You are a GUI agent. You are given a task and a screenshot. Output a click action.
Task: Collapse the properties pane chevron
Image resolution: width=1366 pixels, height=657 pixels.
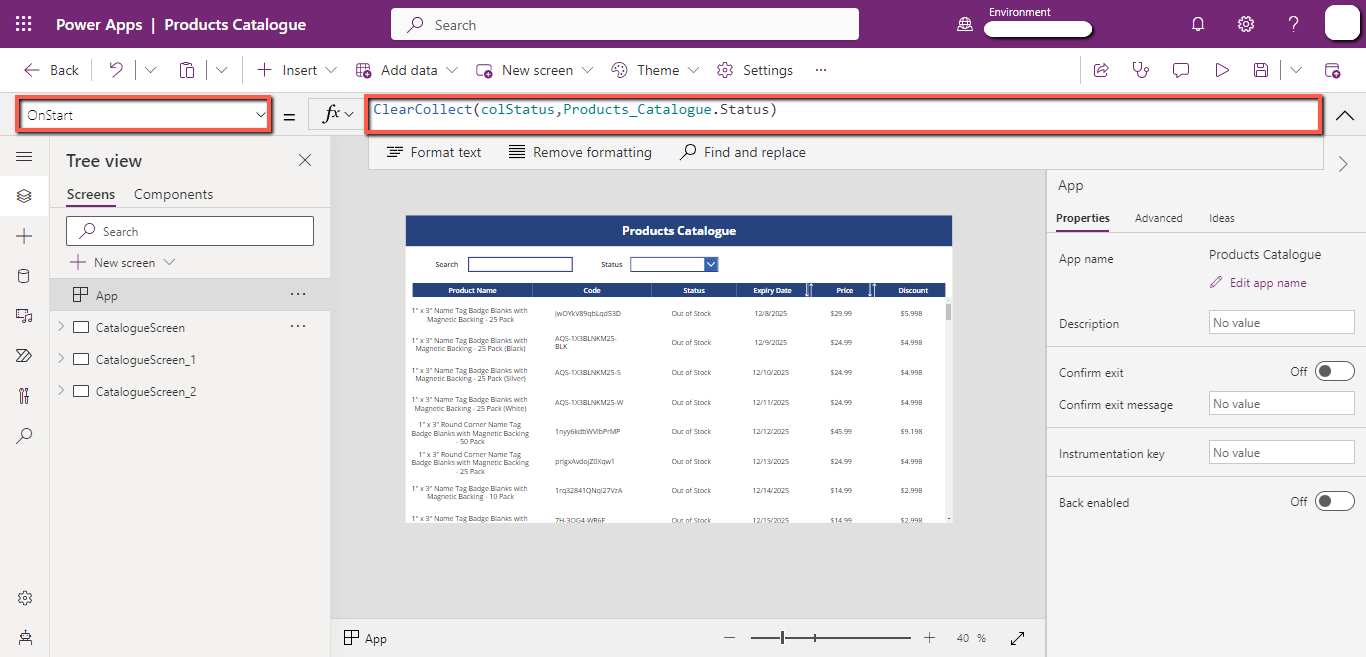coord(1343,164)
